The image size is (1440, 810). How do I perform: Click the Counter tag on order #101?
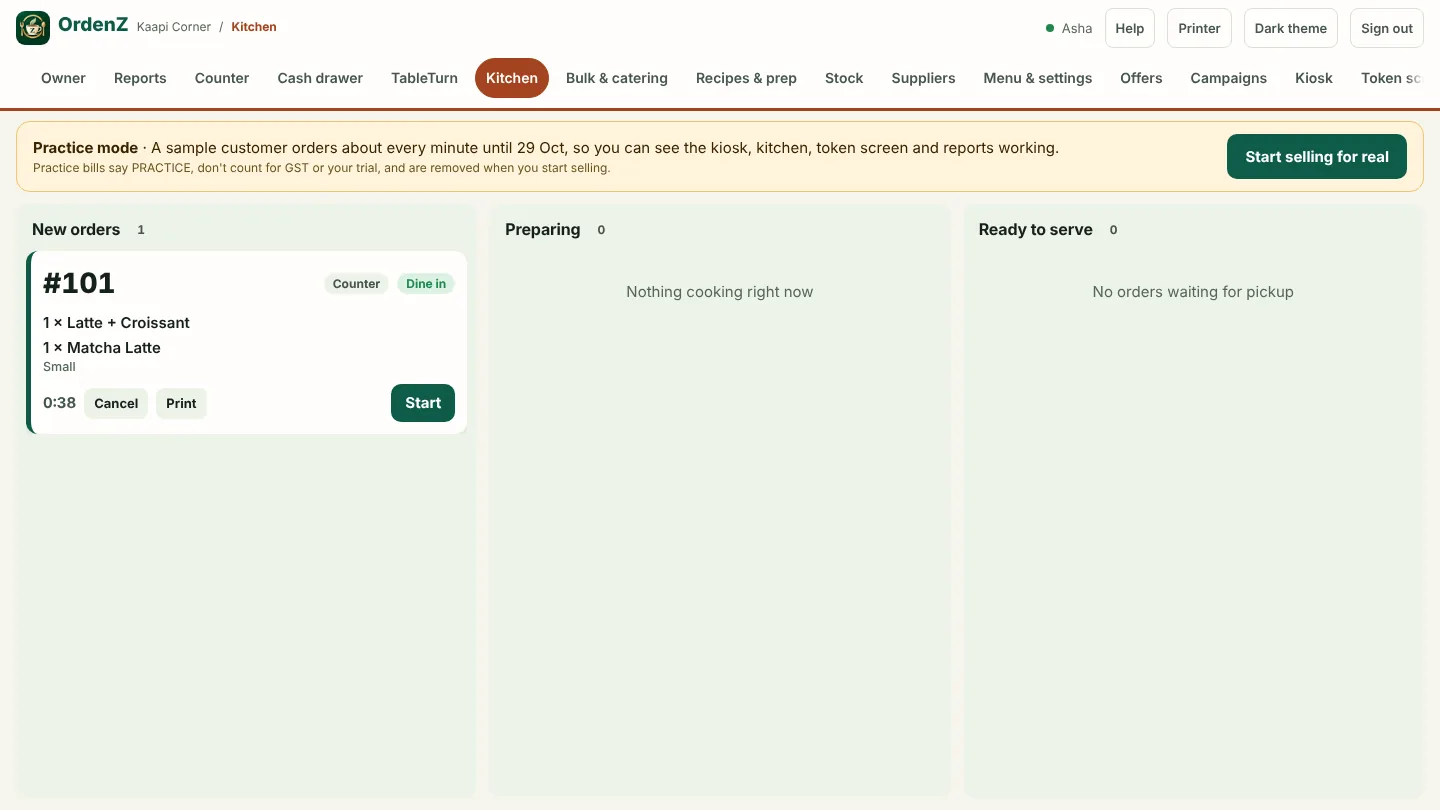(x=356, y=284)
